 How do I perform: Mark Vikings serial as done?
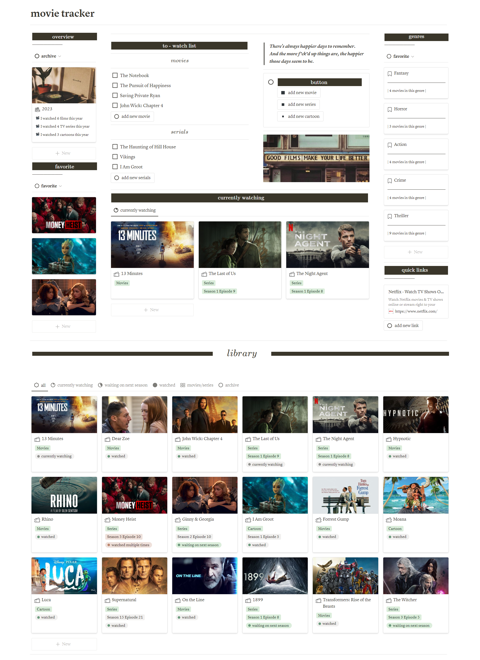tap(115, 157)
